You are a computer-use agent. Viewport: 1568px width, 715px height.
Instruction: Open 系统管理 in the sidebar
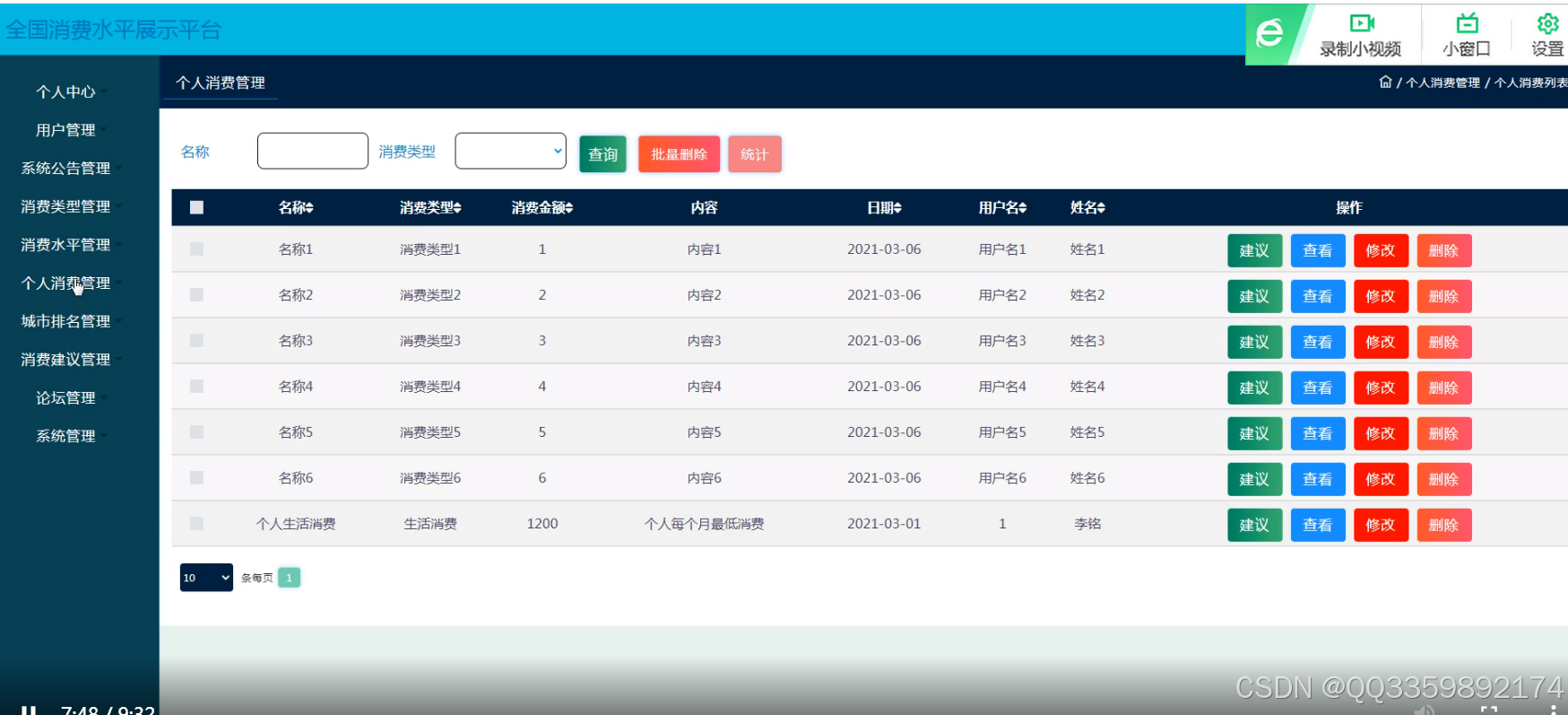[x=65, y=435]
